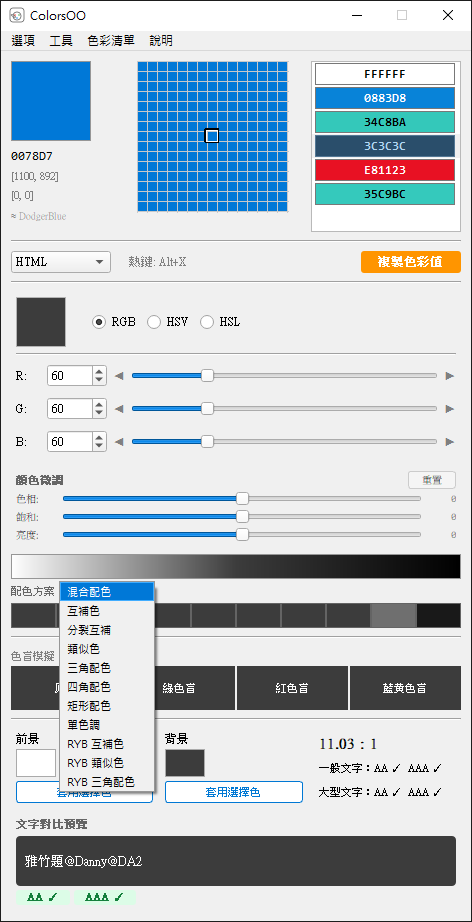
Task: Click the B value input field
Action: (70, 442)
